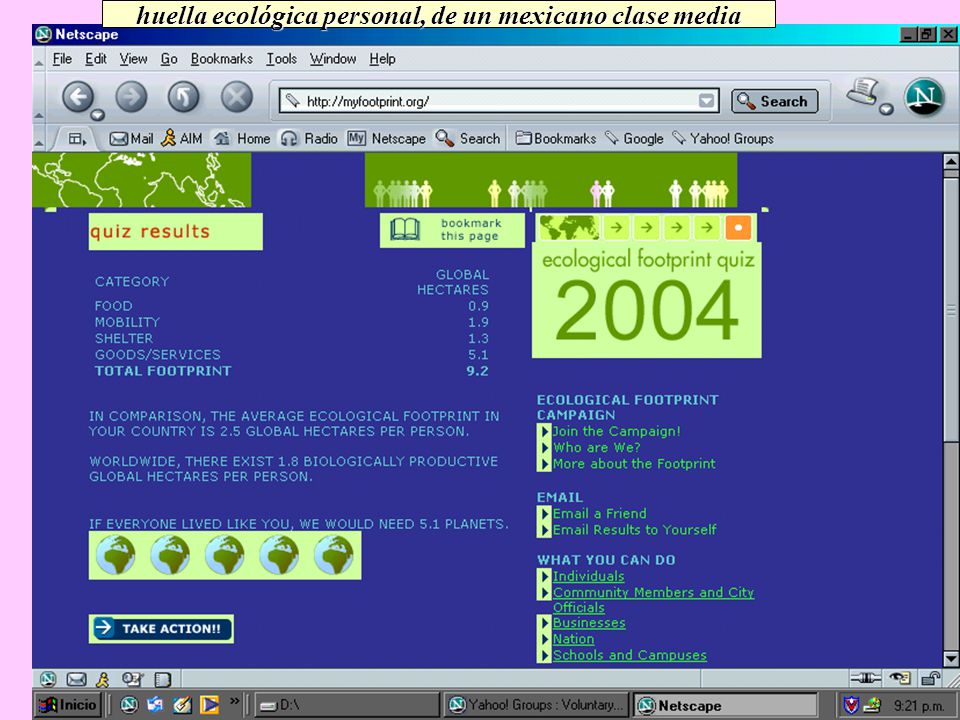
Task: Open the Join the Campaign! link
Action: pyautogui.click(x=617, y=431)
